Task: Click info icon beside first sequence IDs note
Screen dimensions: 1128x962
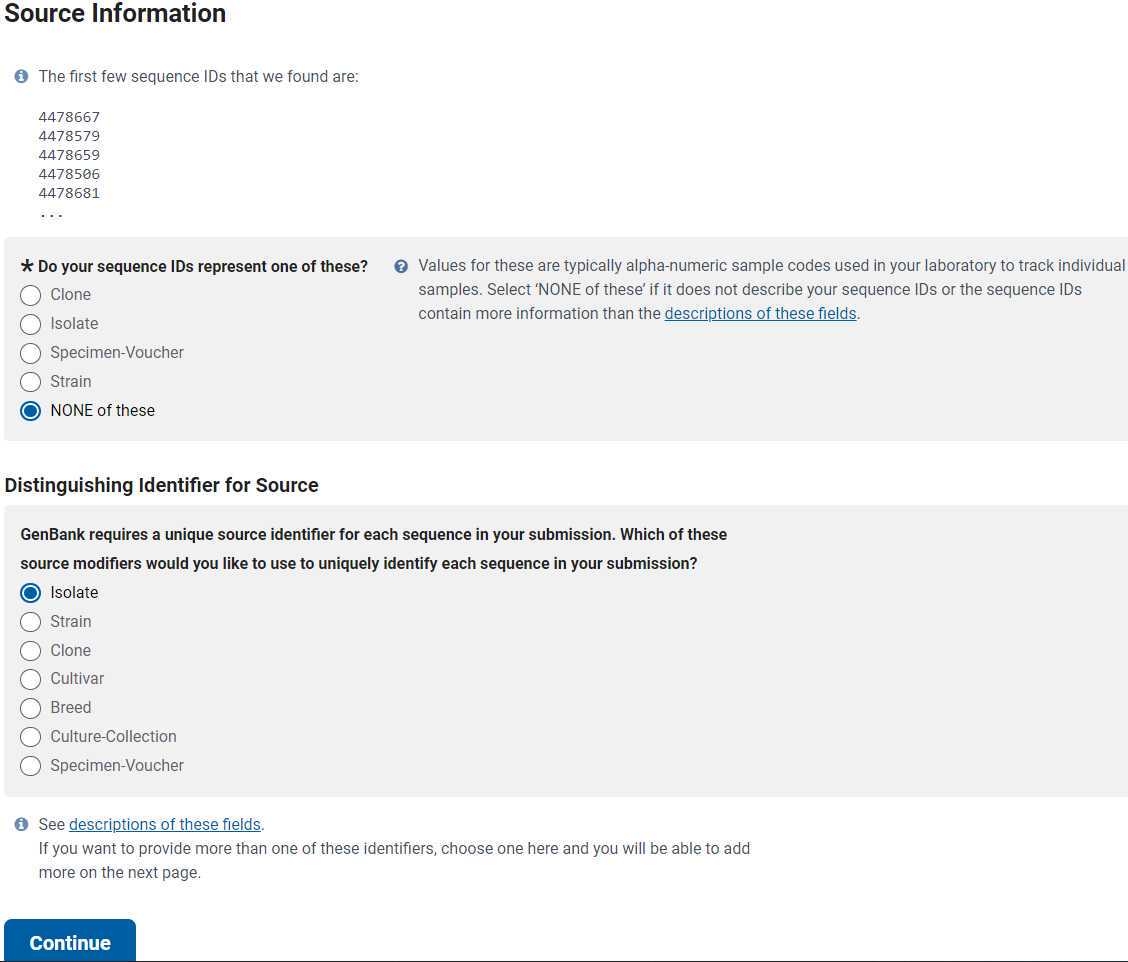Action: 22,76
